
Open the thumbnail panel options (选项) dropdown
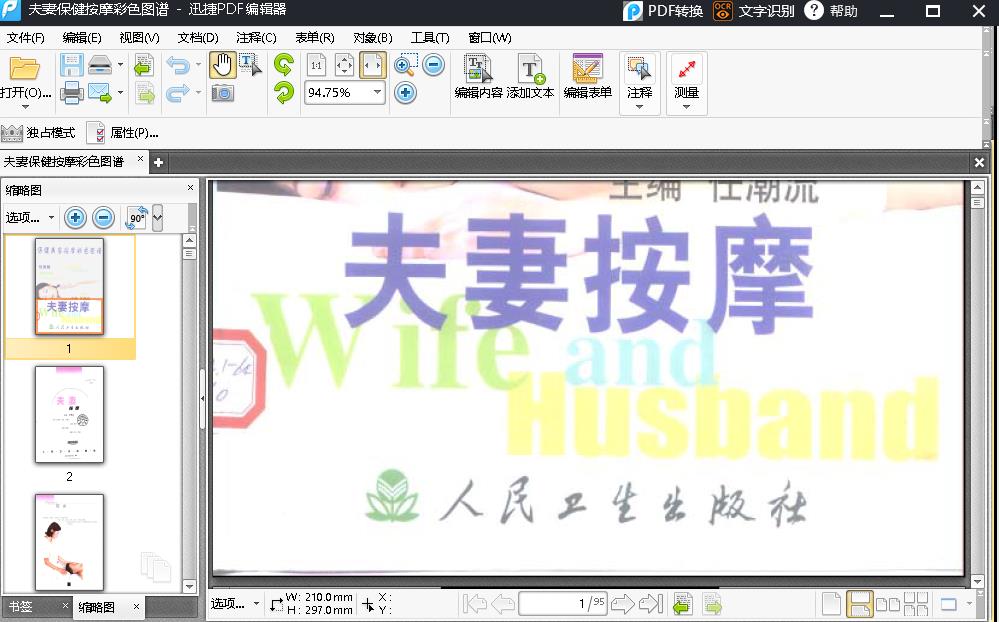tap(29, 217)
